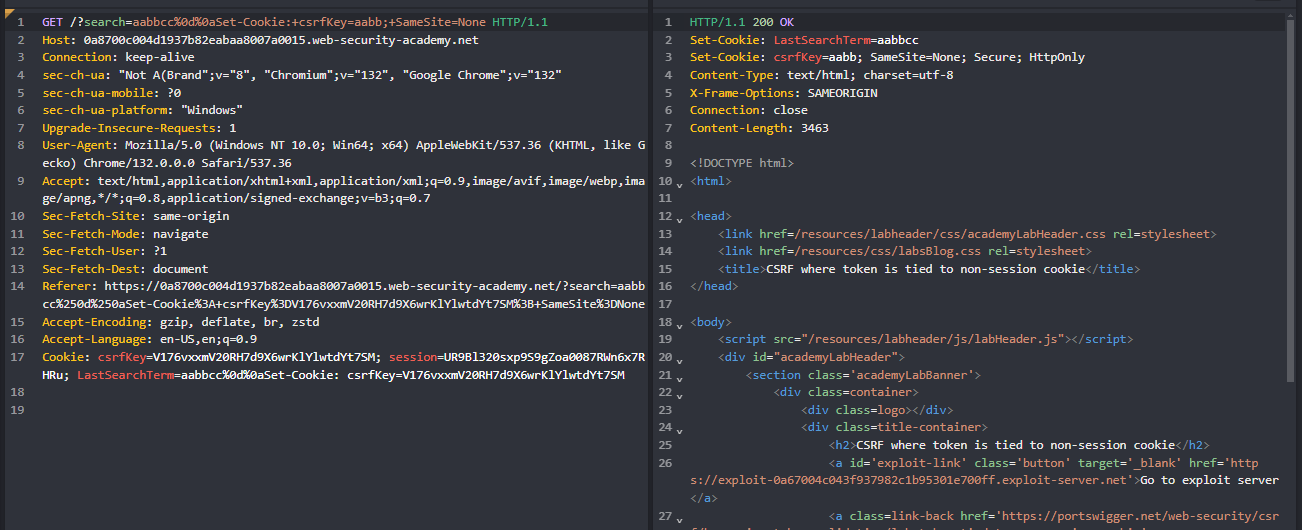This screenshot has width=1302, height=530.
Task: Fold the title-container div on line 24
Action: click(680, 430)
